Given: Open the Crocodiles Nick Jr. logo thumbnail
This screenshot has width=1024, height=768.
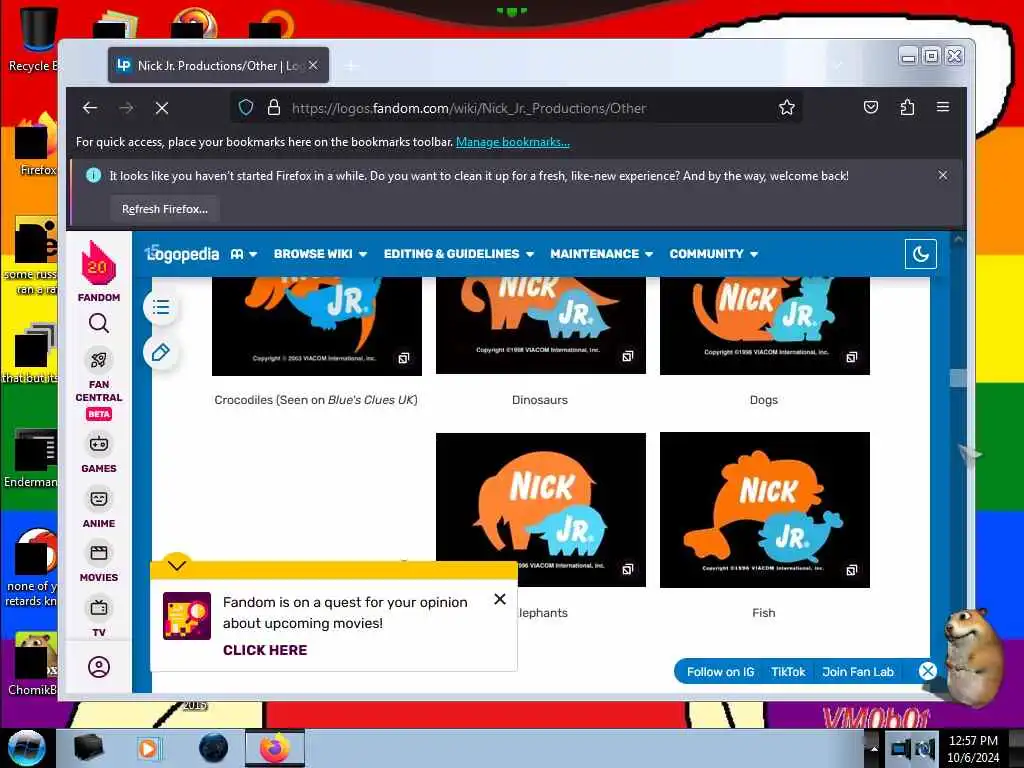Looking at the screenshot, I should tap(317, 326).
